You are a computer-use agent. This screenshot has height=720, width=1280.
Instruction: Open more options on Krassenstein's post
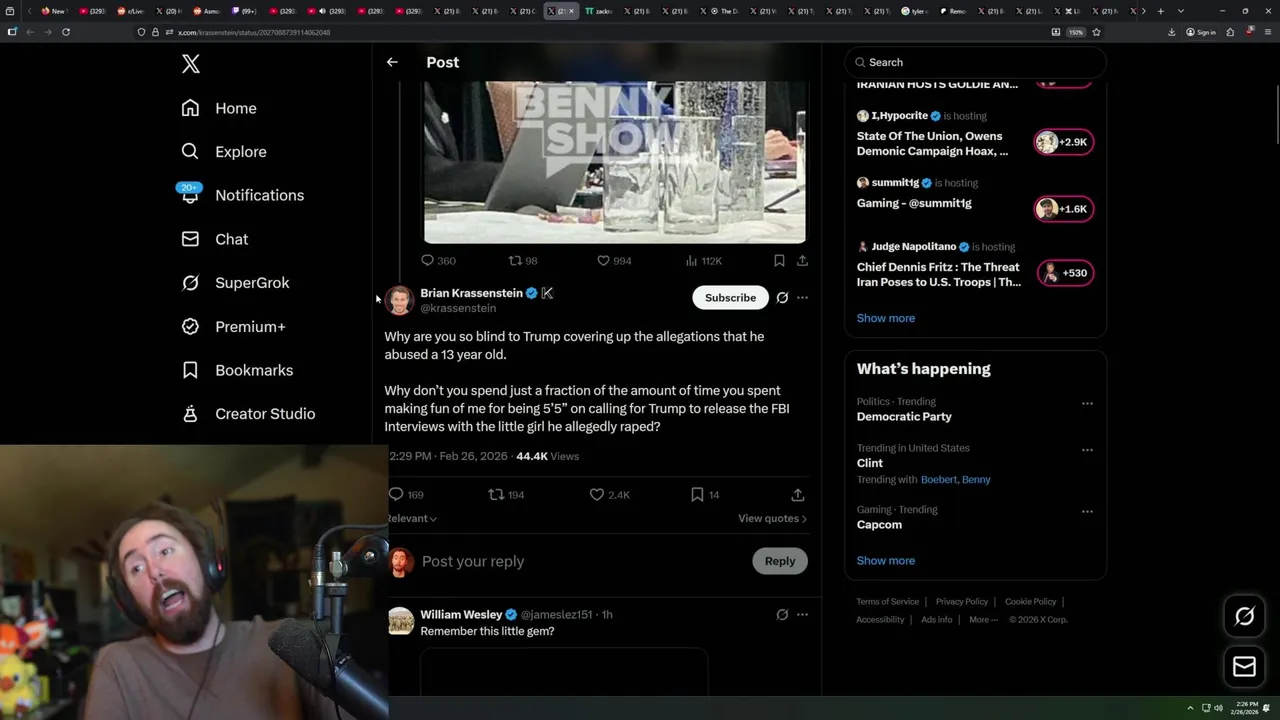802,298
